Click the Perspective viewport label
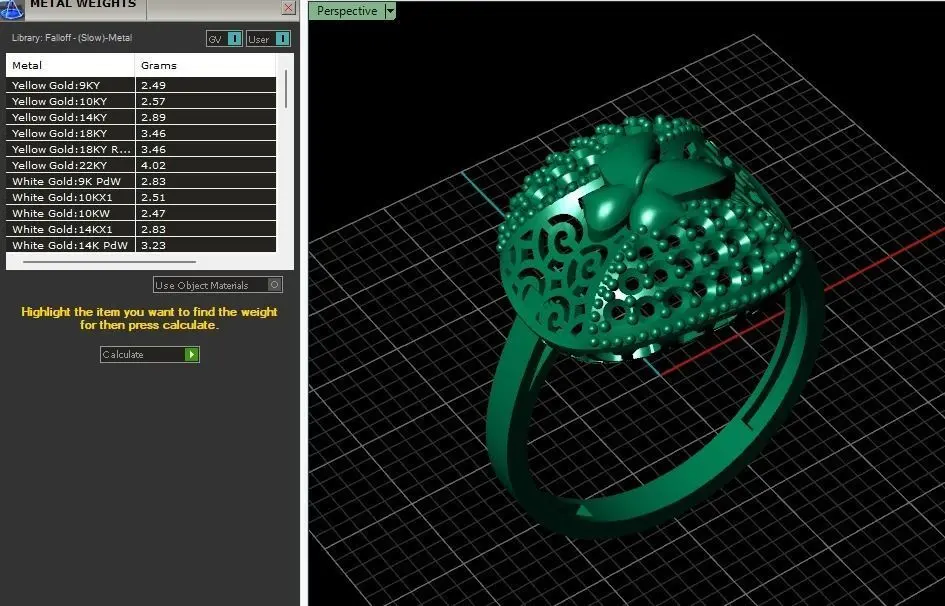Image resolution: width=945 pixels, height=606 pixels. 347,11
